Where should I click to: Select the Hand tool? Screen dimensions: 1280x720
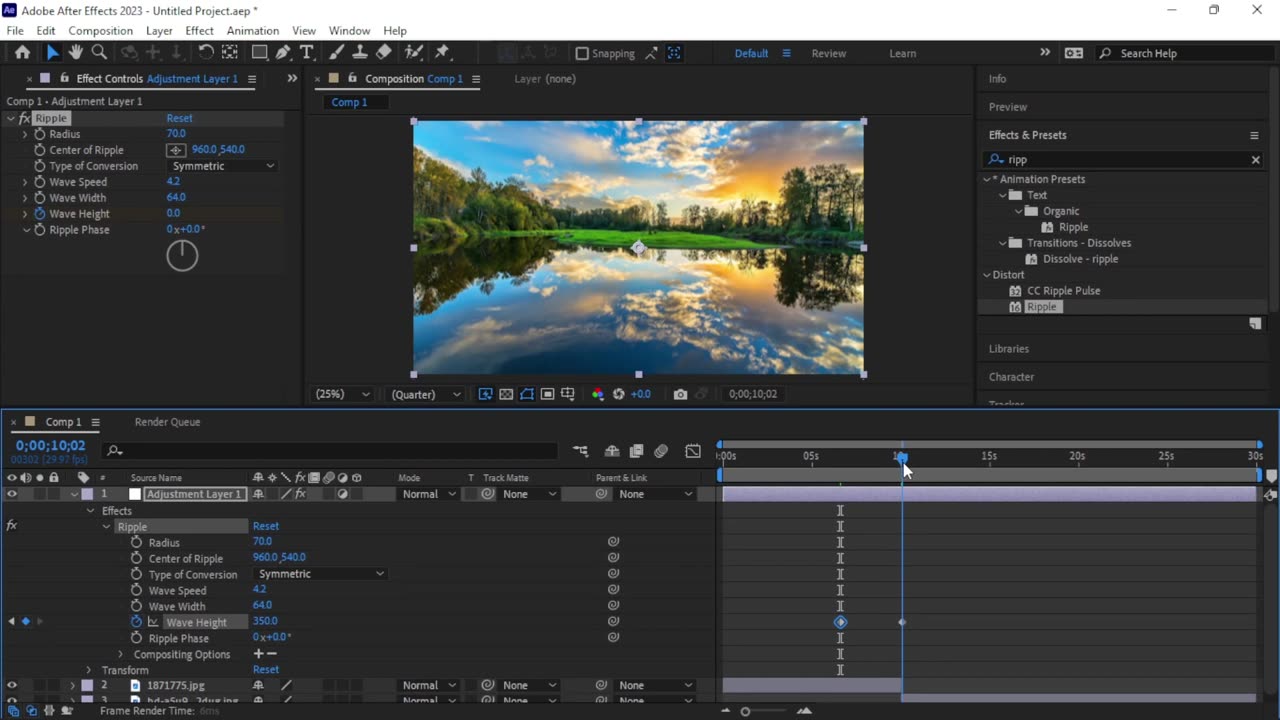(x=75, y=53)
